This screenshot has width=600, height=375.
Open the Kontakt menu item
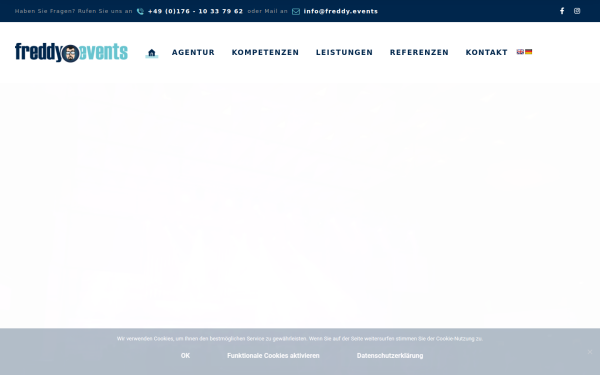486,52
